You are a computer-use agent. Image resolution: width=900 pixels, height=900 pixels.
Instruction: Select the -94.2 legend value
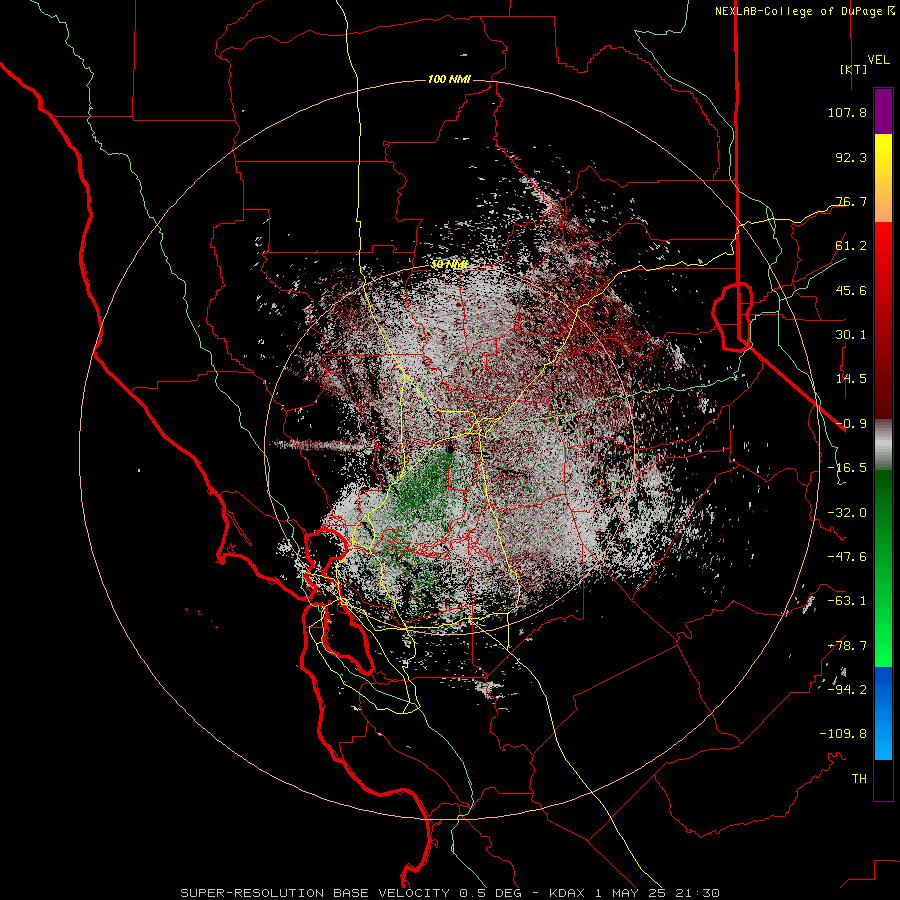click(x=847, y=689)
